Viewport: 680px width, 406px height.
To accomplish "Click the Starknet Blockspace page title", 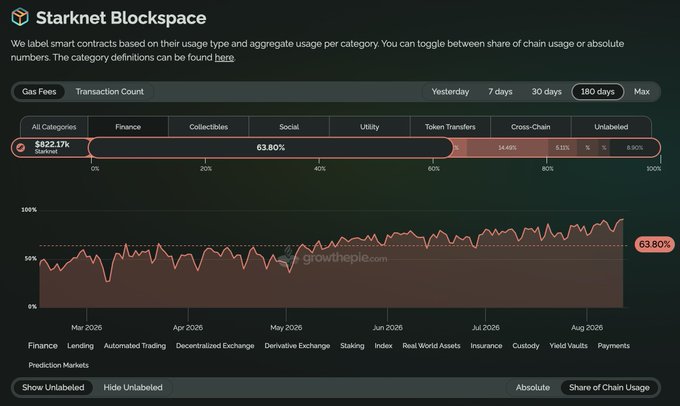I will pos(121,18).
